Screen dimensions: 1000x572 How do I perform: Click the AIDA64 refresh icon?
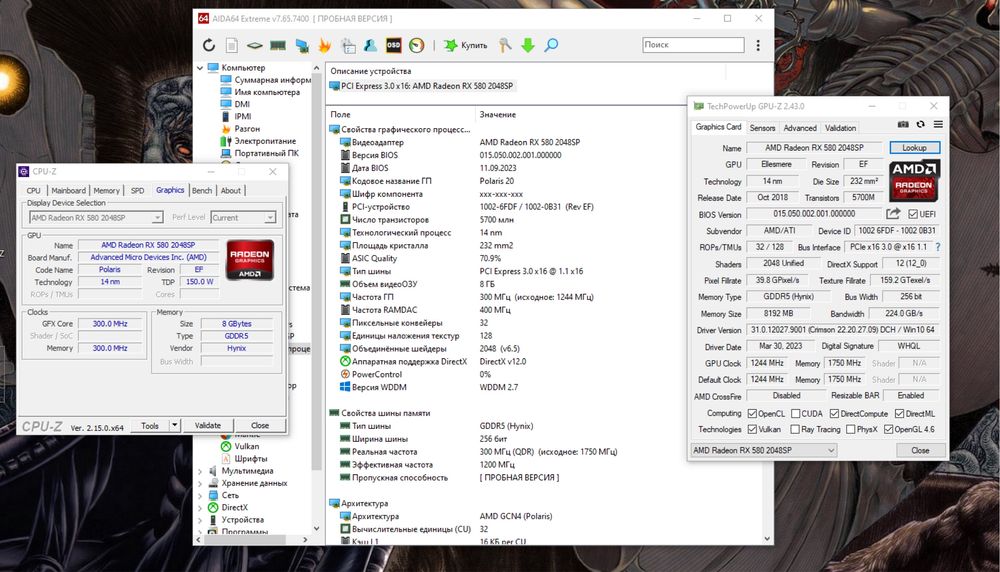click(x=209, y=45)
